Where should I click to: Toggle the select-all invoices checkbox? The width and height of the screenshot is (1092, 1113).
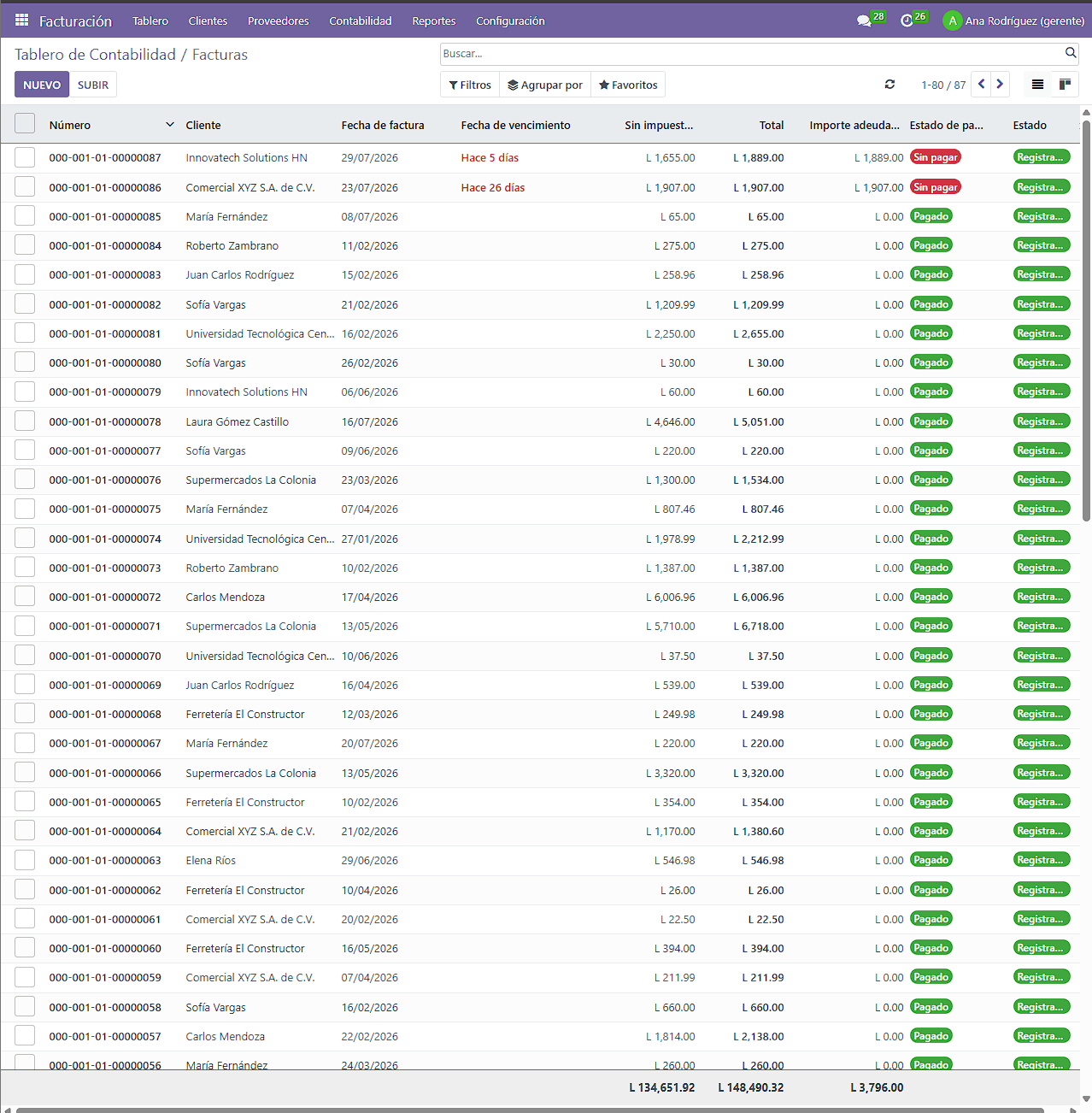point(25,124)
